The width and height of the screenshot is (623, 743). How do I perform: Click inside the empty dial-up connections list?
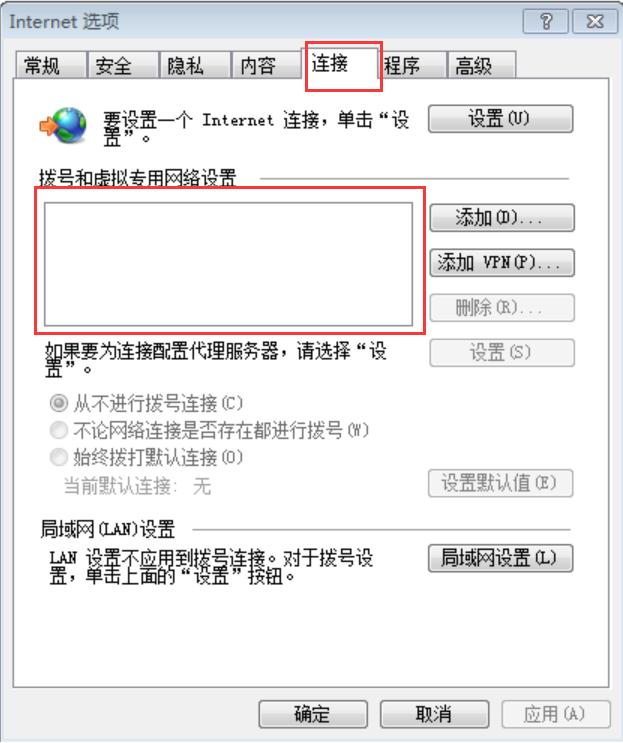point(228,264)
